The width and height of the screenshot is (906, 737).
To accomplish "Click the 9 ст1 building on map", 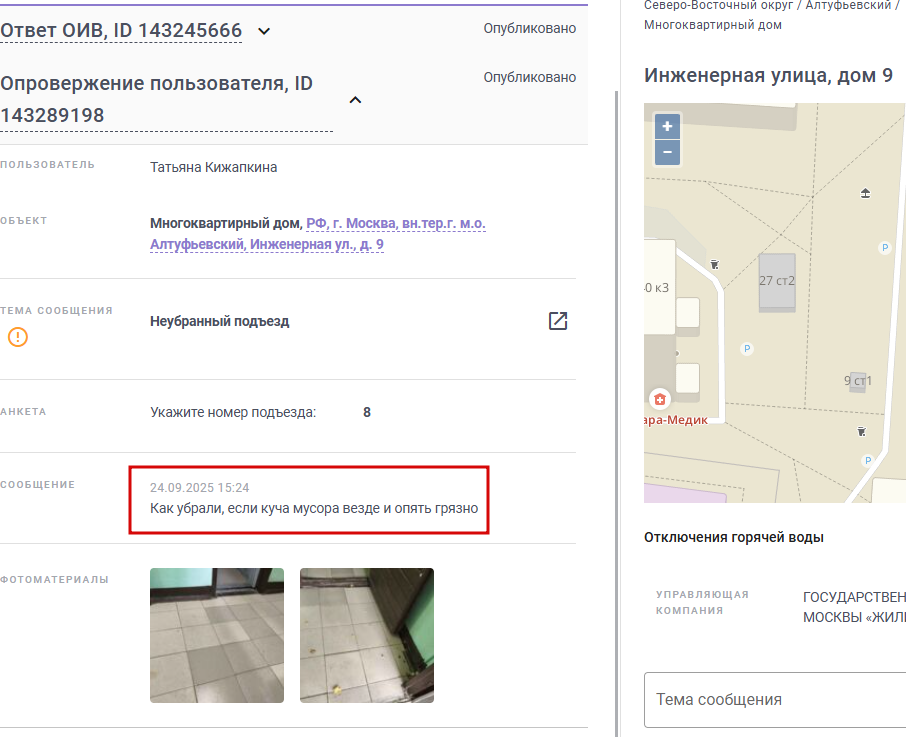I will point(858,381).
